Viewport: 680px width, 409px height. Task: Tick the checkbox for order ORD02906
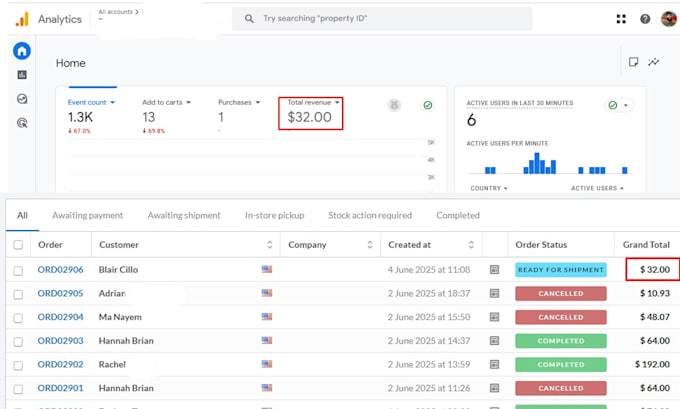(18, 271)
